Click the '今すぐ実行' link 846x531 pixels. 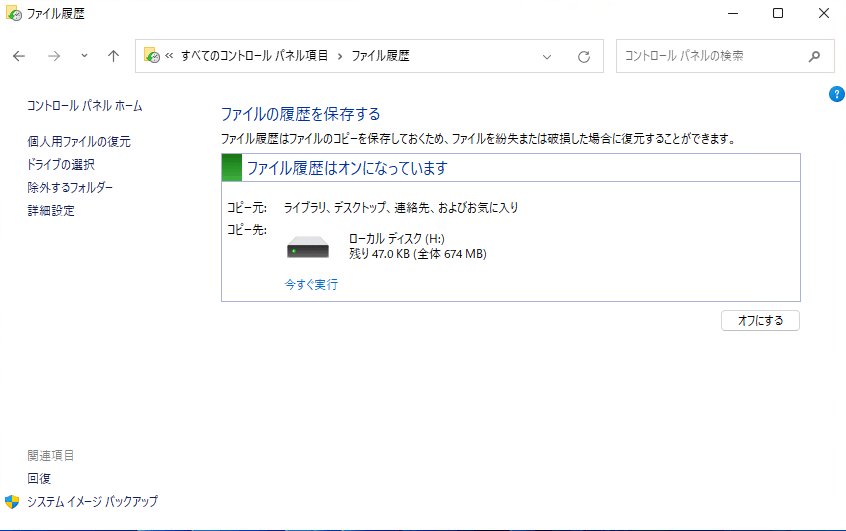tap(311, 284)
